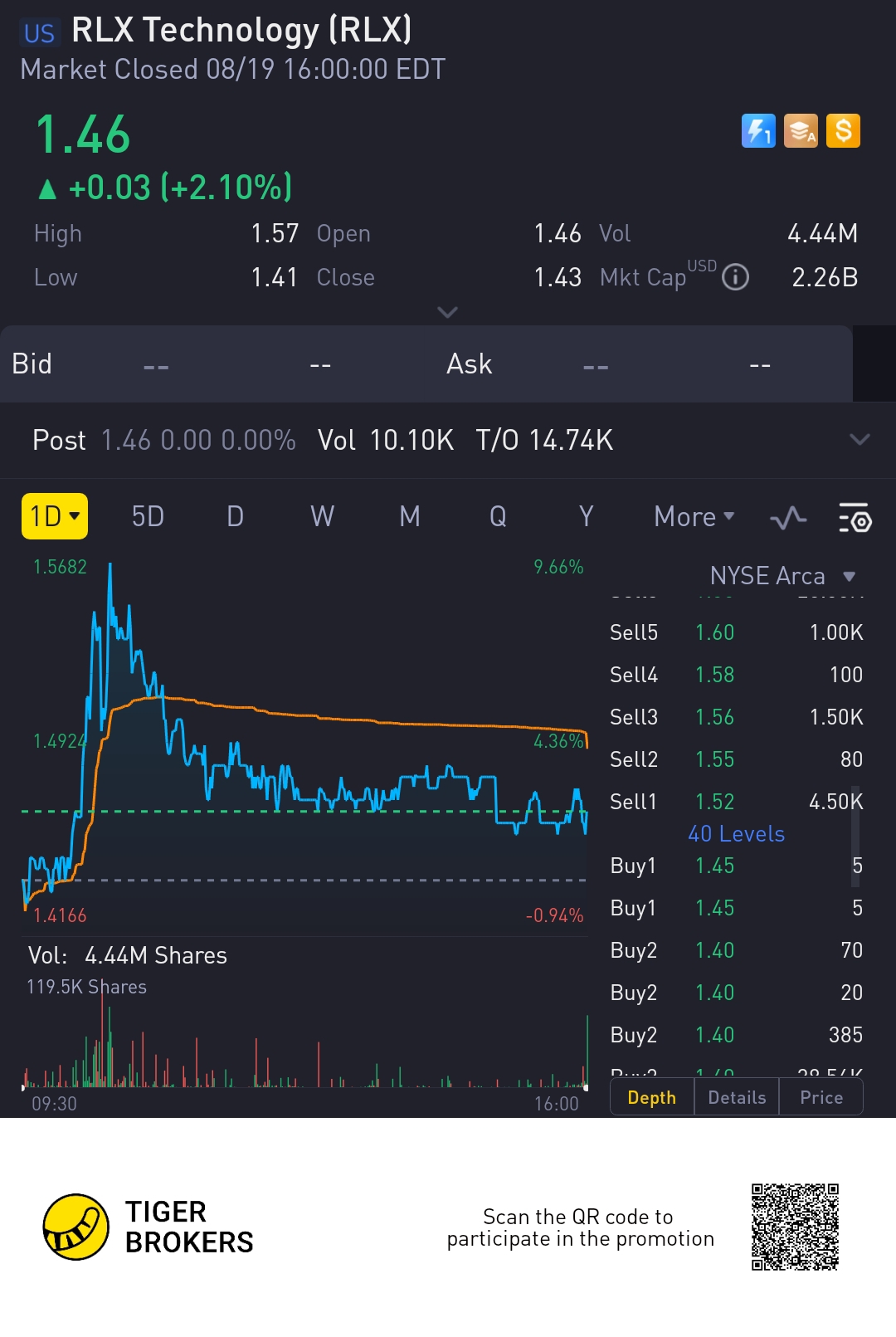Screen dimensions: 896x1337
Task: Tap the Scan the QR code text
Action: (x=580, y=1227)
